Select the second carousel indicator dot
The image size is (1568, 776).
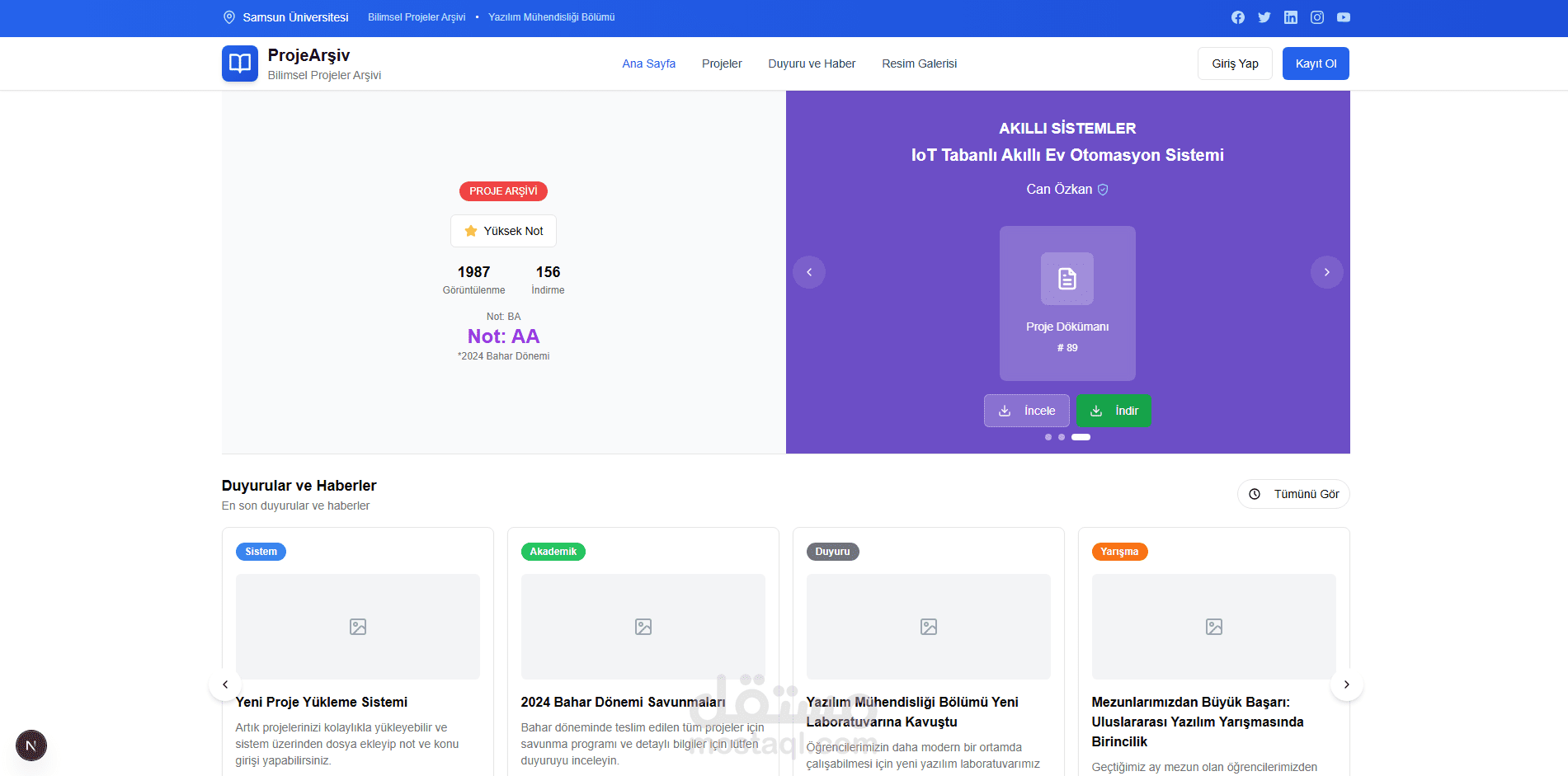point(1062,437)
